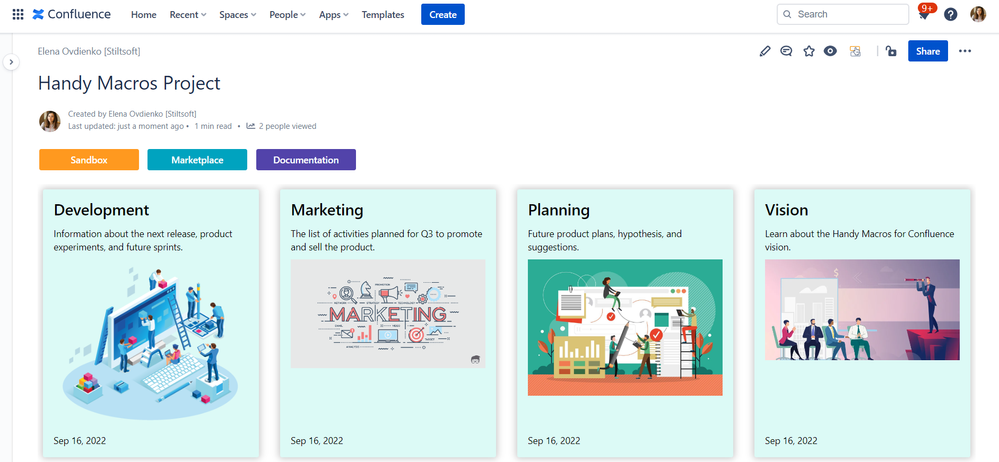Click the Share button
999x462 pixels.
point(928,51)
